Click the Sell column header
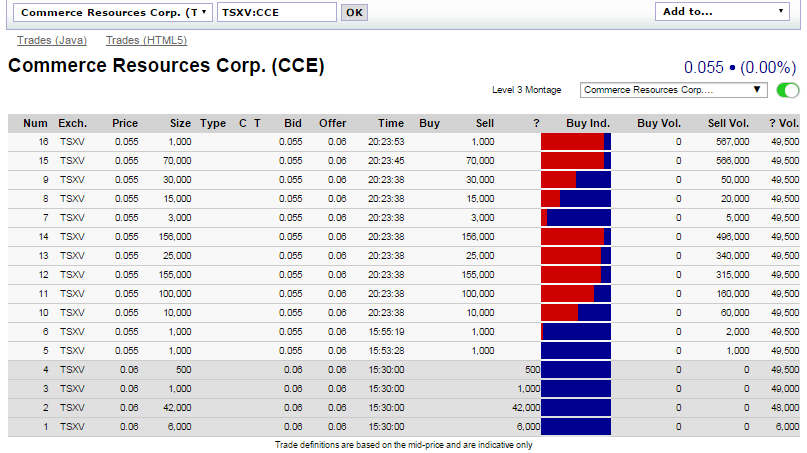 click(x=484, y=124)
